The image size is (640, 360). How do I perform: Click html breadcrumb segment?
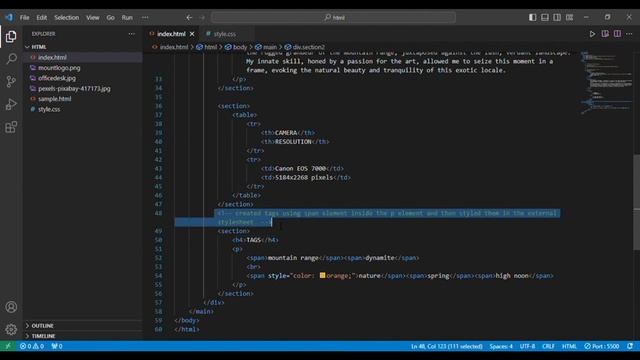210,47
